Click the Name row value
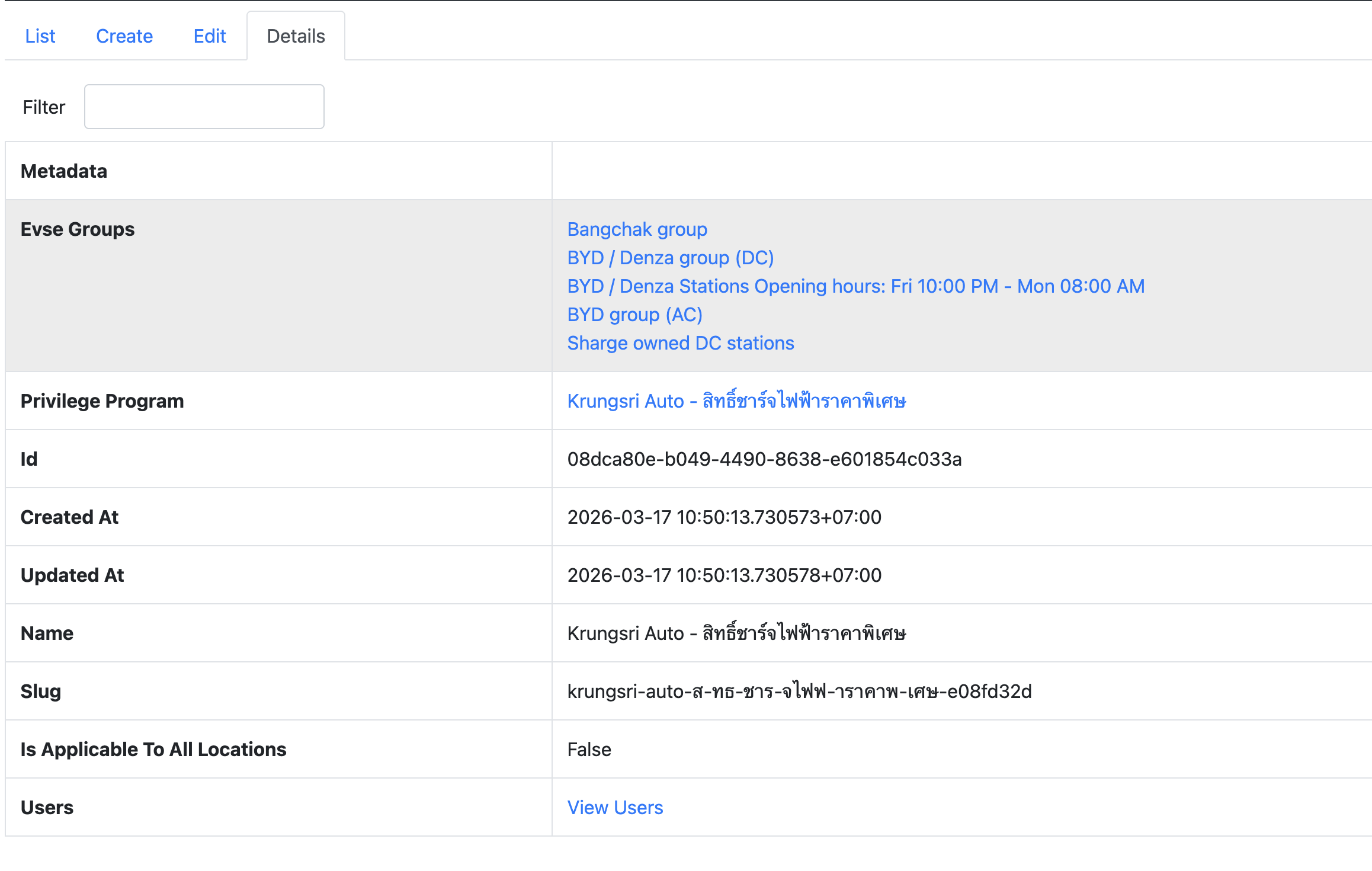1372x871 pixels. [736, 633]
